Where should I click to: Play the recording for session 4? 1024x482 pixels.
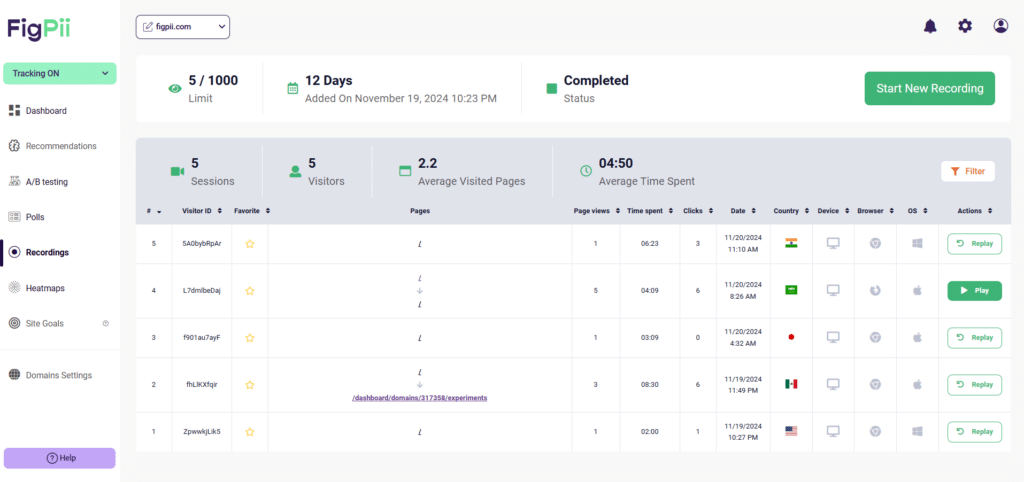(x=974, y=291)
